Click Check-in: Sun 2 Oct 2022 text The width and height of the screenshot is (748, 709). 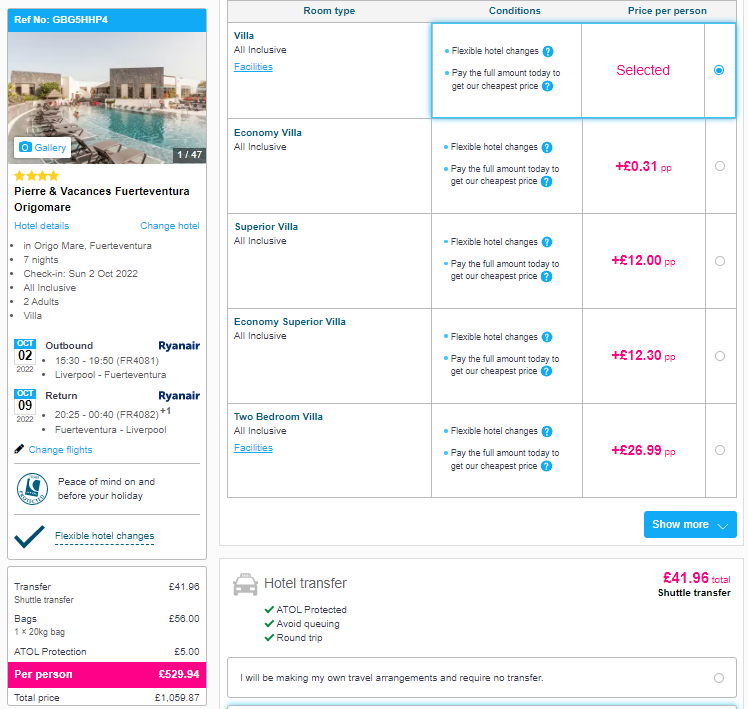(x=81, y=273)
